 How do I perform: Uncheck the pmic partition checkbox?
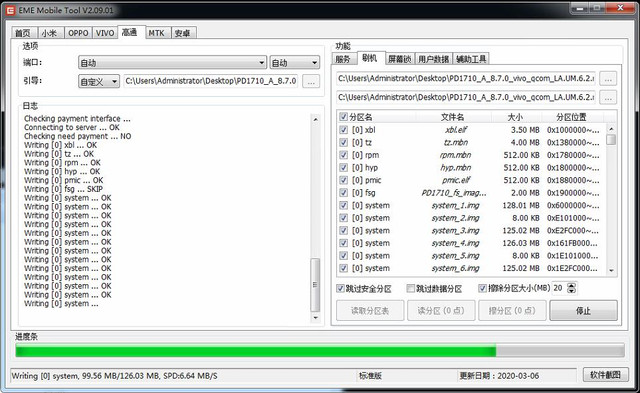pos(344,180)
